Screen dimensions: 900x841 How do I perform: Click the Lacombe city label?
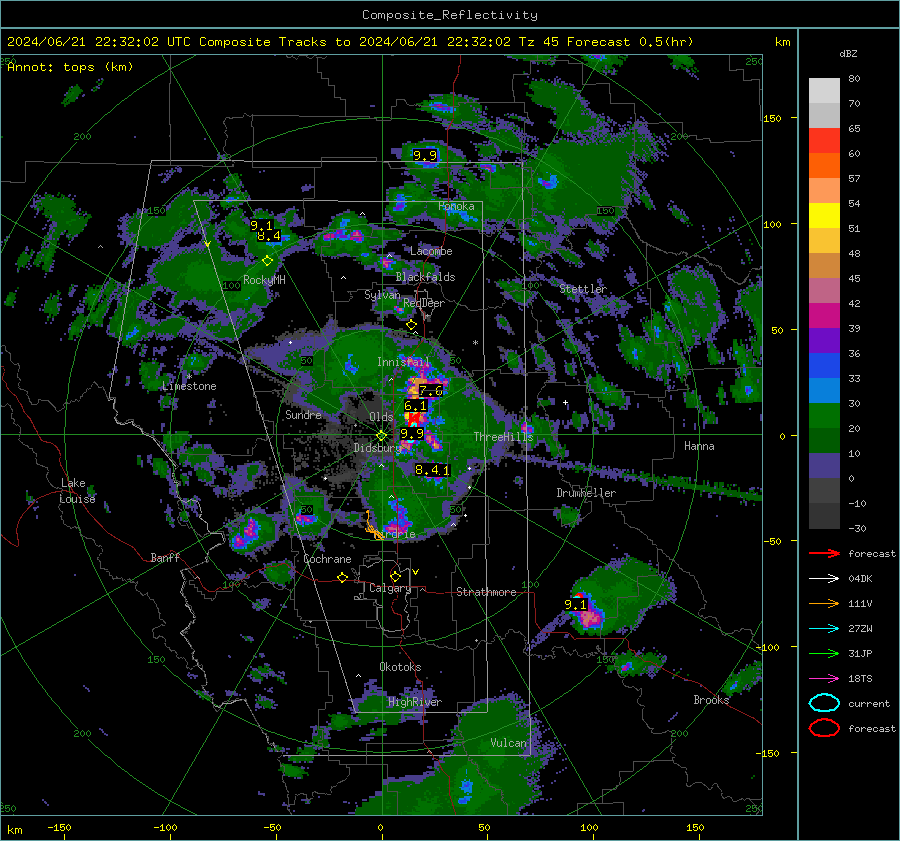pyautogui.click(x=431, y=251)
